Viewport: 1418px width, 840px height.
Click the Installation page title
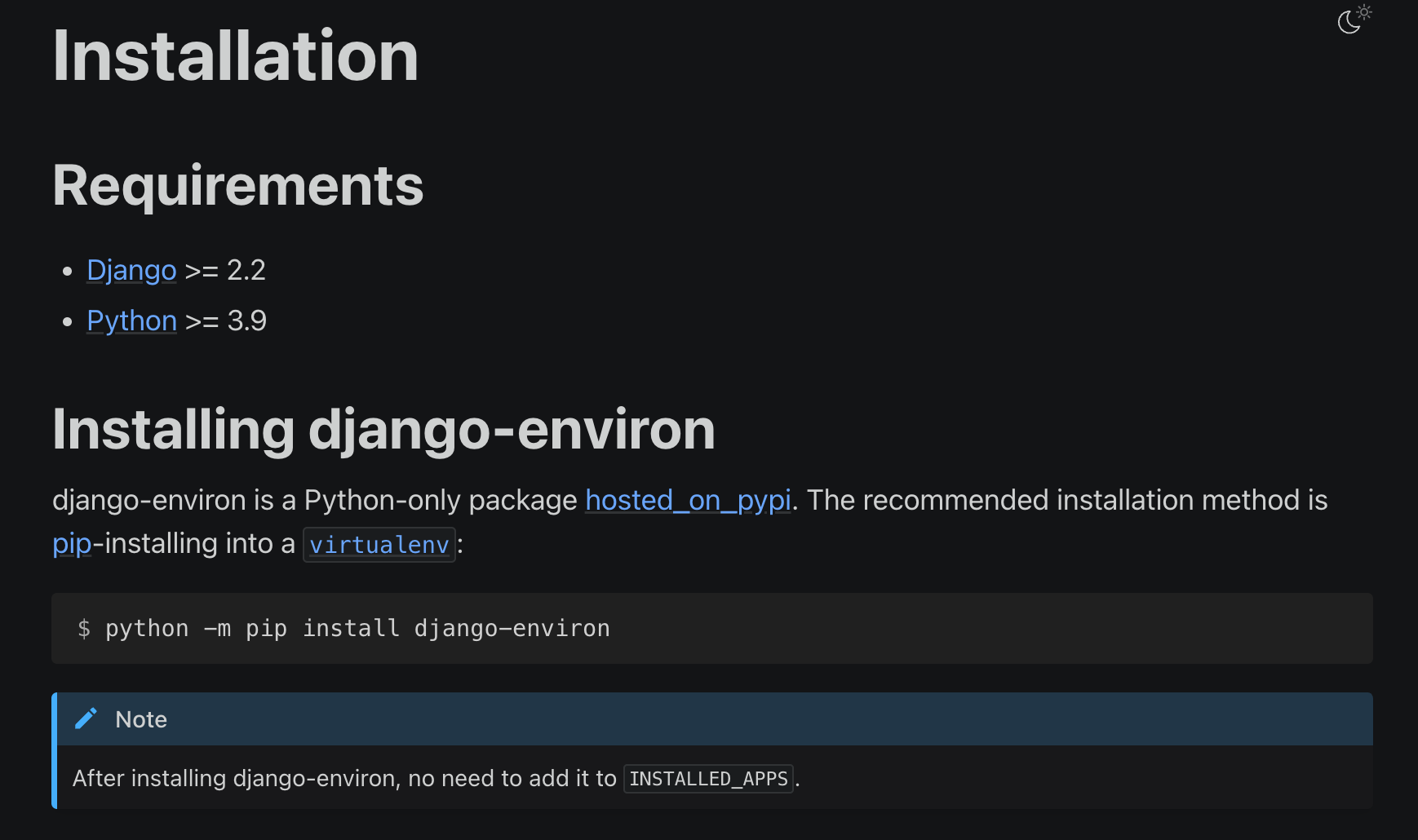(x=236, y=55)
